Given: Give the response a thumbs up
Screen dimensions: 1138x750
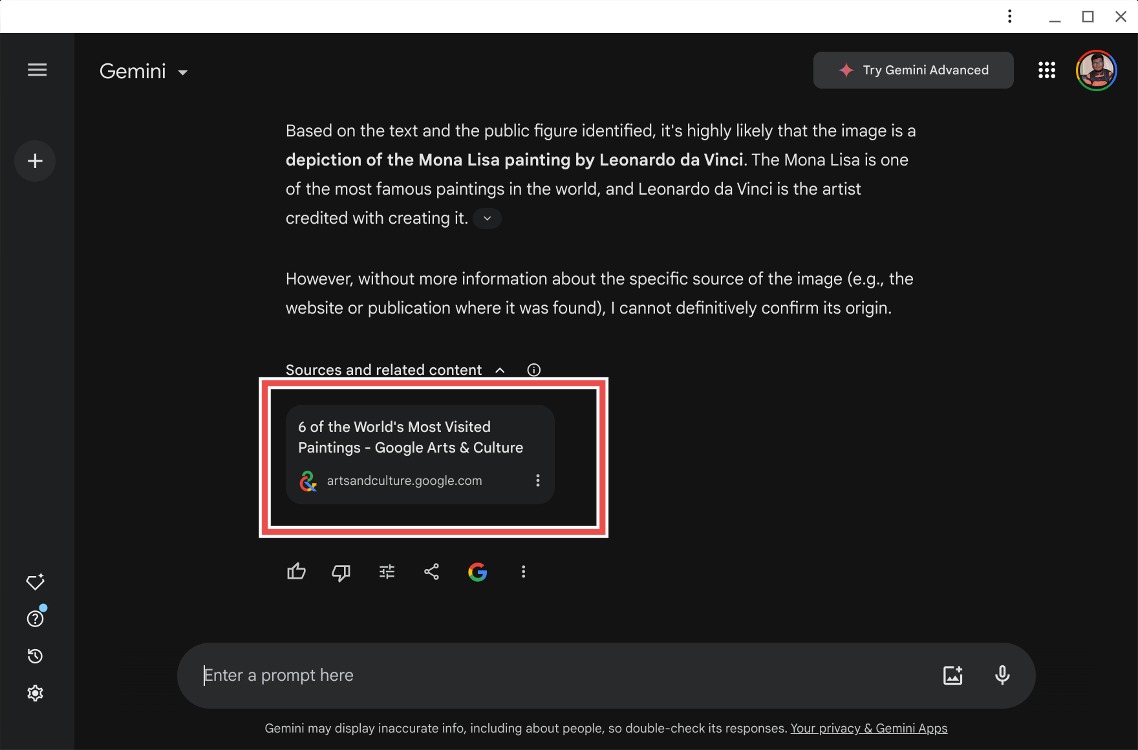Looking at the screenshot, I should click(296, 571).
